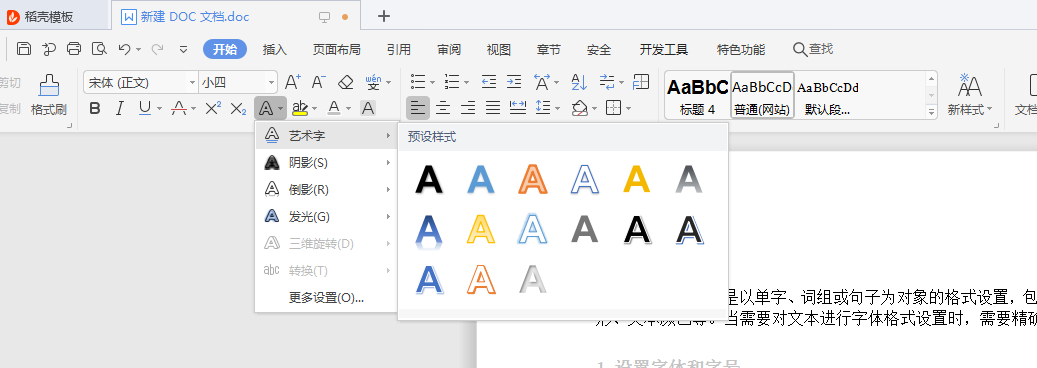Toggle character shading gray A button
The width and height of the screenshot is (1037, 368).
[x=368, y=108]
